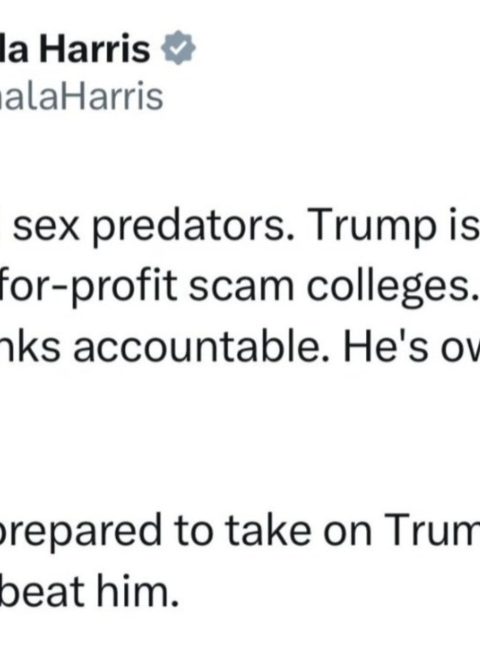Image resolution: width=480 pixels, height=645 pixels.
Task: Click the word "sex" in the tweet
Action: [46, 227]
